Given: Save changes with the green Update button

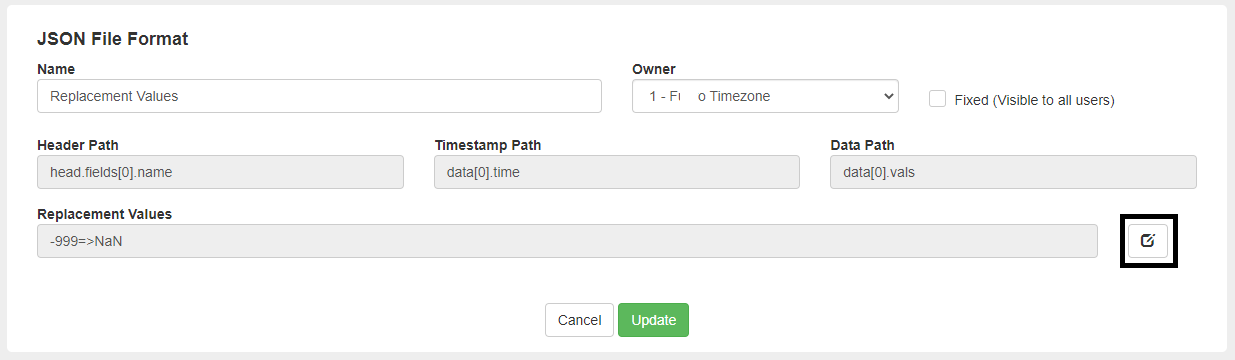Looking at the screenshot, I should point(653,320).
